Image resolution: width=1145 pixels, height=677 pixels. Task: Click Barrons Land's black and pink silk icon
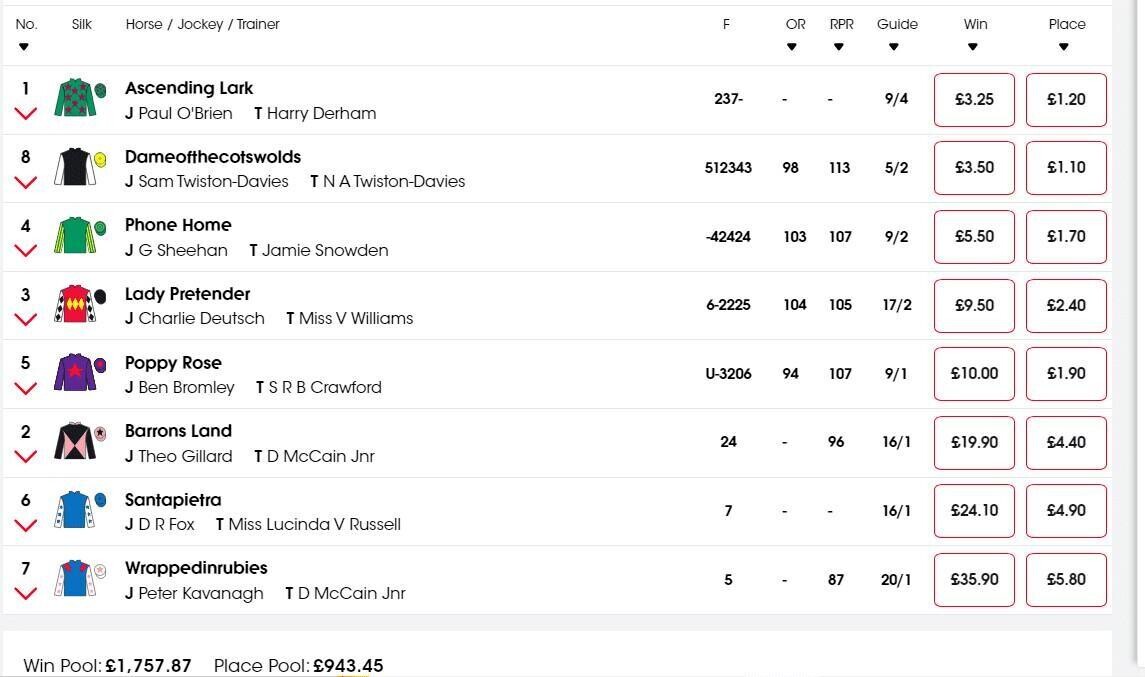tap(80, 441)
